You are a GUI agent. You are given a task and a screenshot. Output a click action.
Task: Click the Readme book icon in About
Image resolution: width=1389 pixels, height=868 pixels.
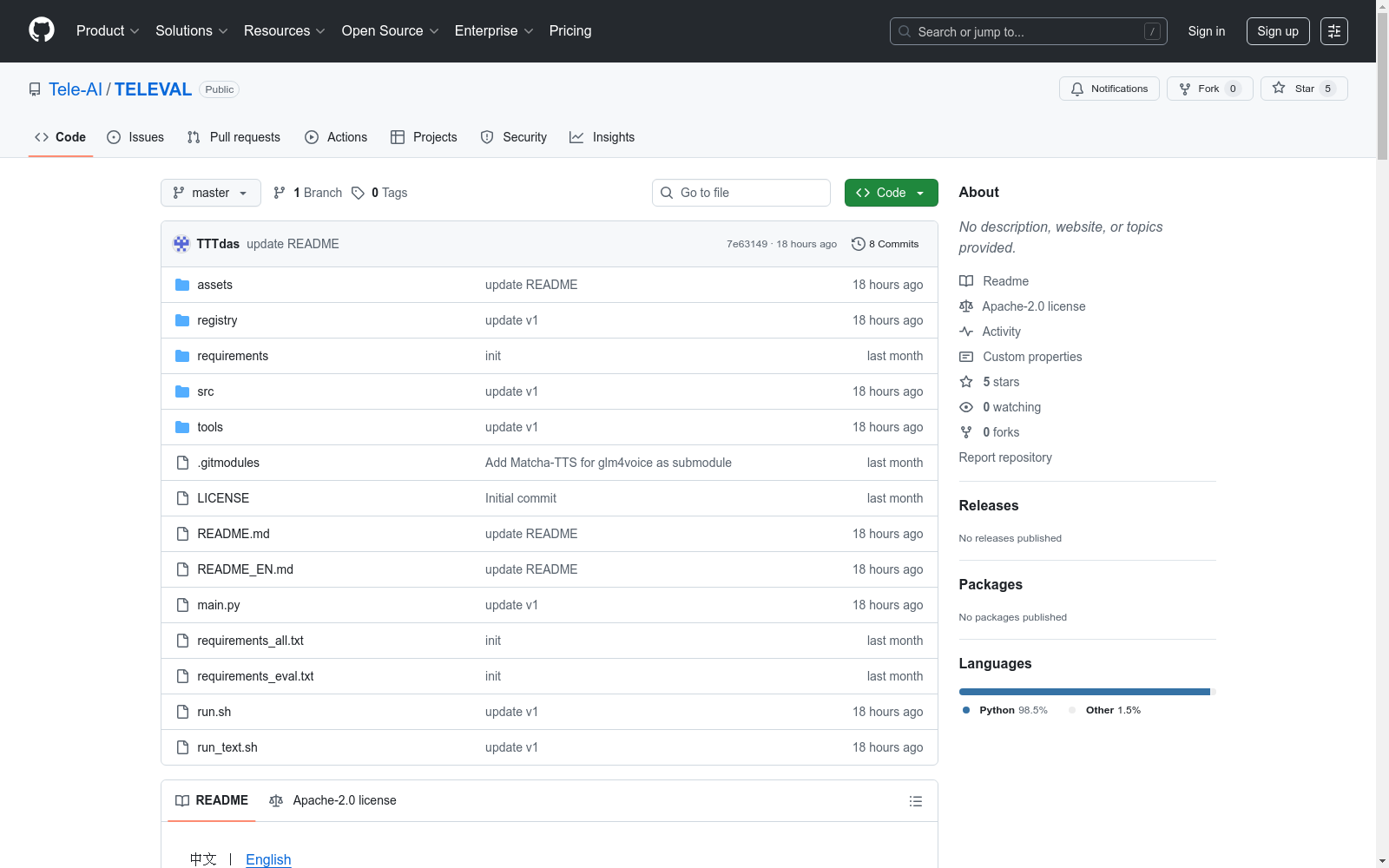[x=966, y=281]
